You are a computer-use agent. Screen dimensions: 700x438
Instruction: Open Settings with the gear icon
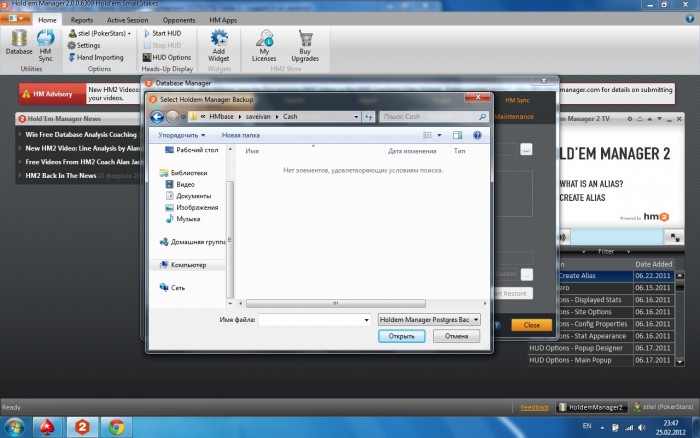[83, 45]
